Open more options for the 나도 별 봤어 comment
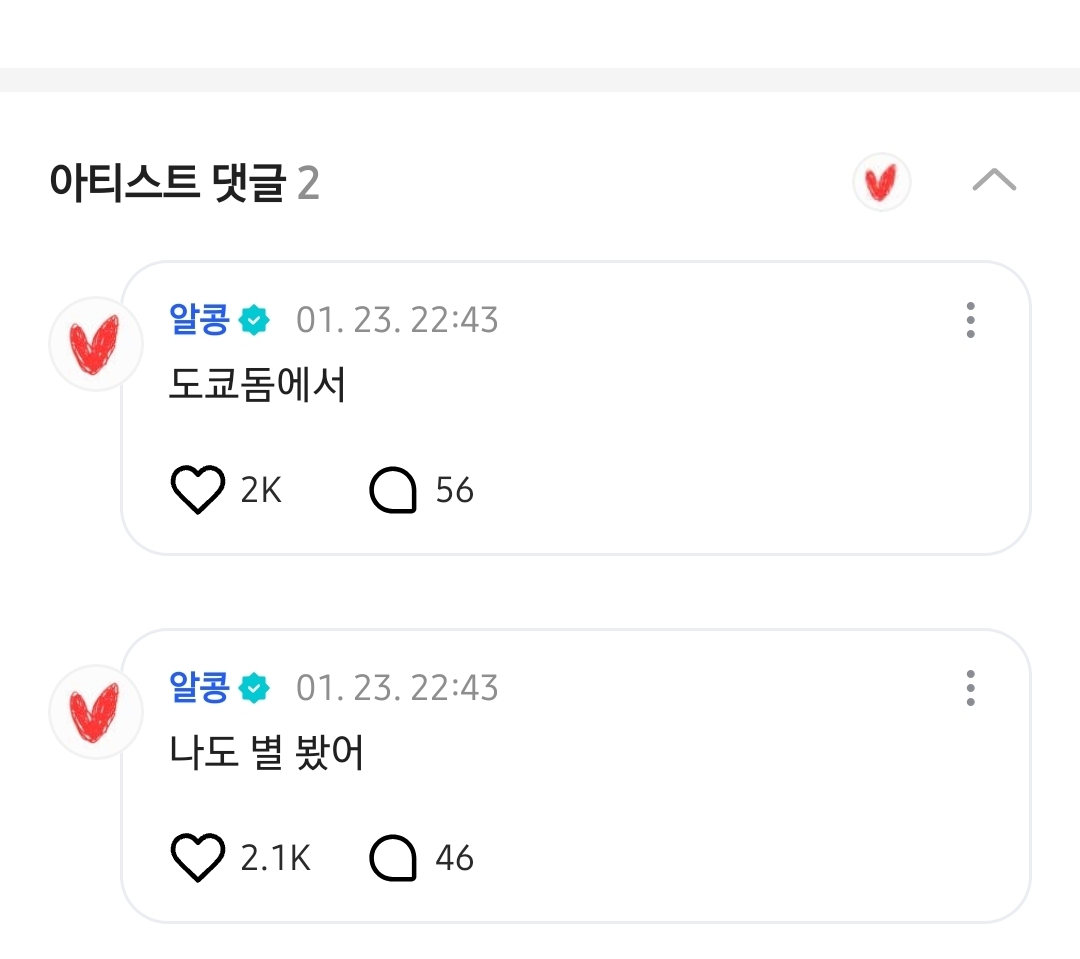This screenshot has height=959, width=1080. pos(970,688)
